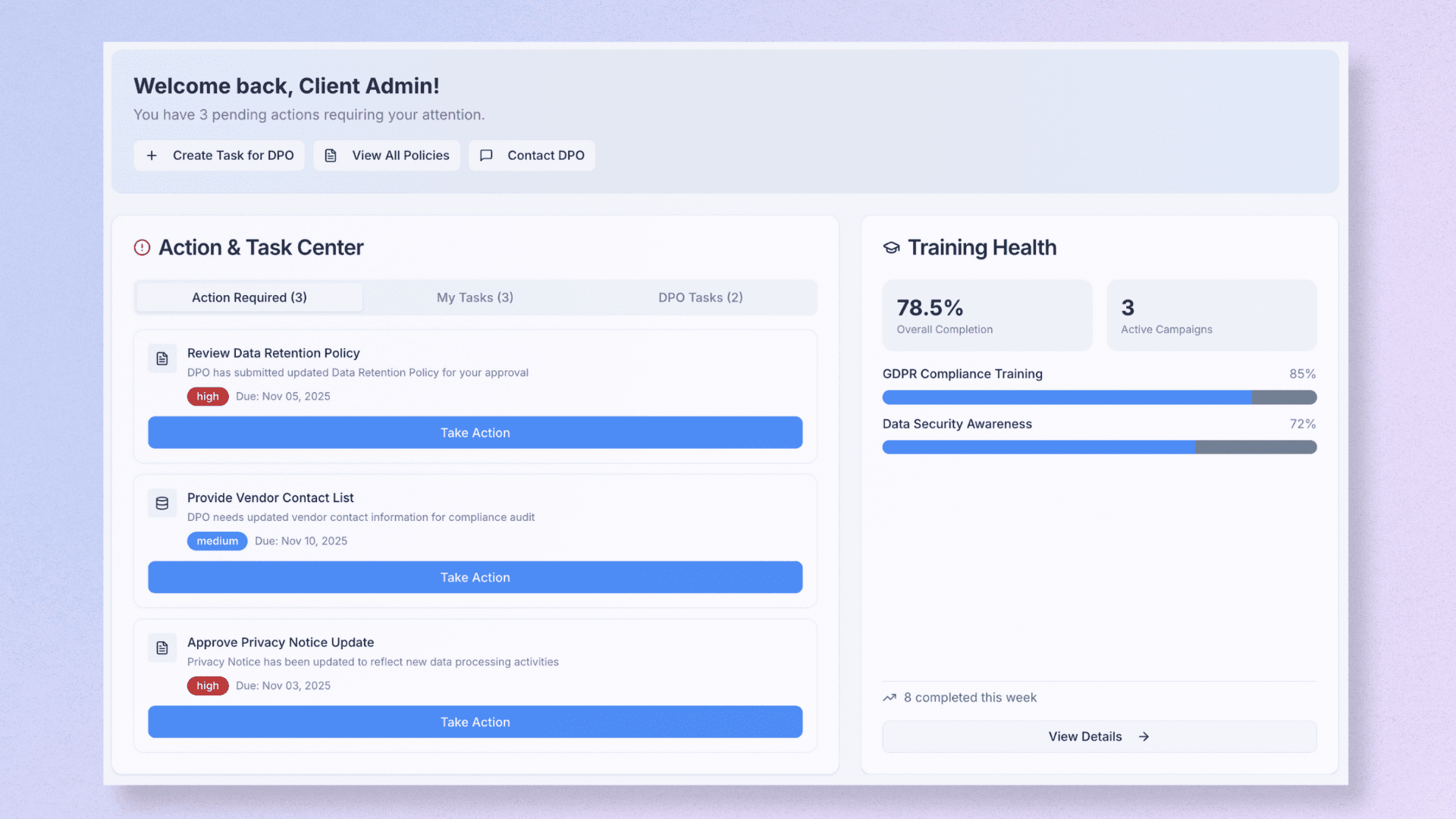Click the 78.5% Overall Completion card

[x=987, y=315]
